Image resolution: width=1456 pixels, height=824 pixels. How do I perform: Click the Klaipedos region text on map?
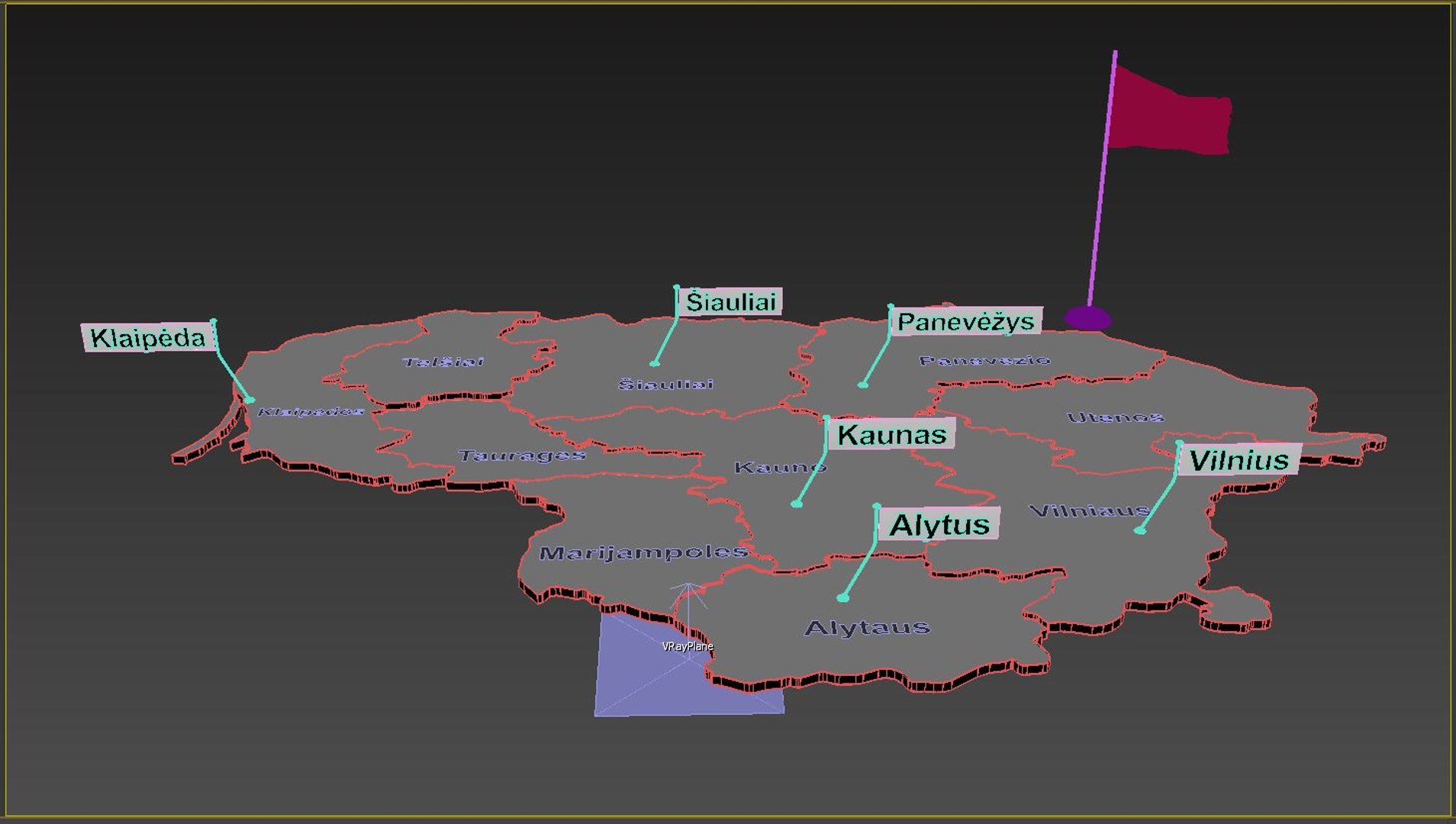311,412
